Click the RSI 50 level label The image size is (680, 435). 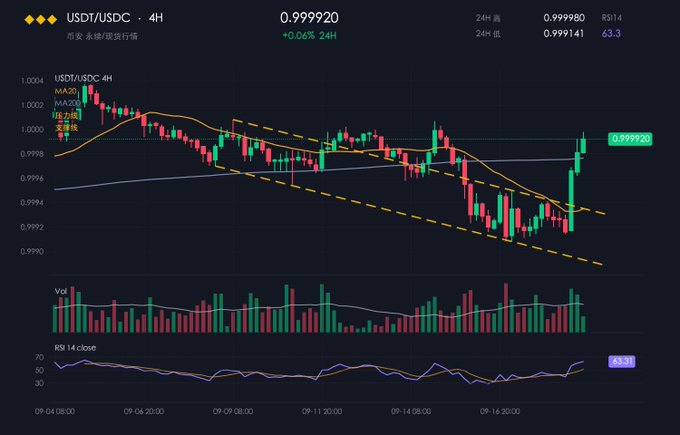click(x=39, y=370)
